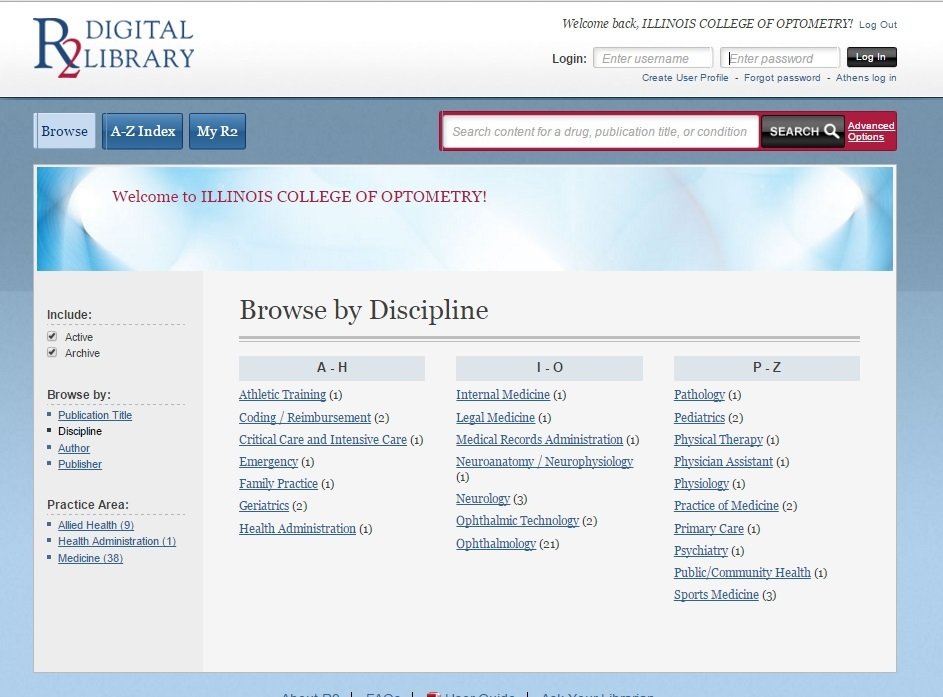
Task: Open the Athletic Training discipline
Action: click(282, 395)
